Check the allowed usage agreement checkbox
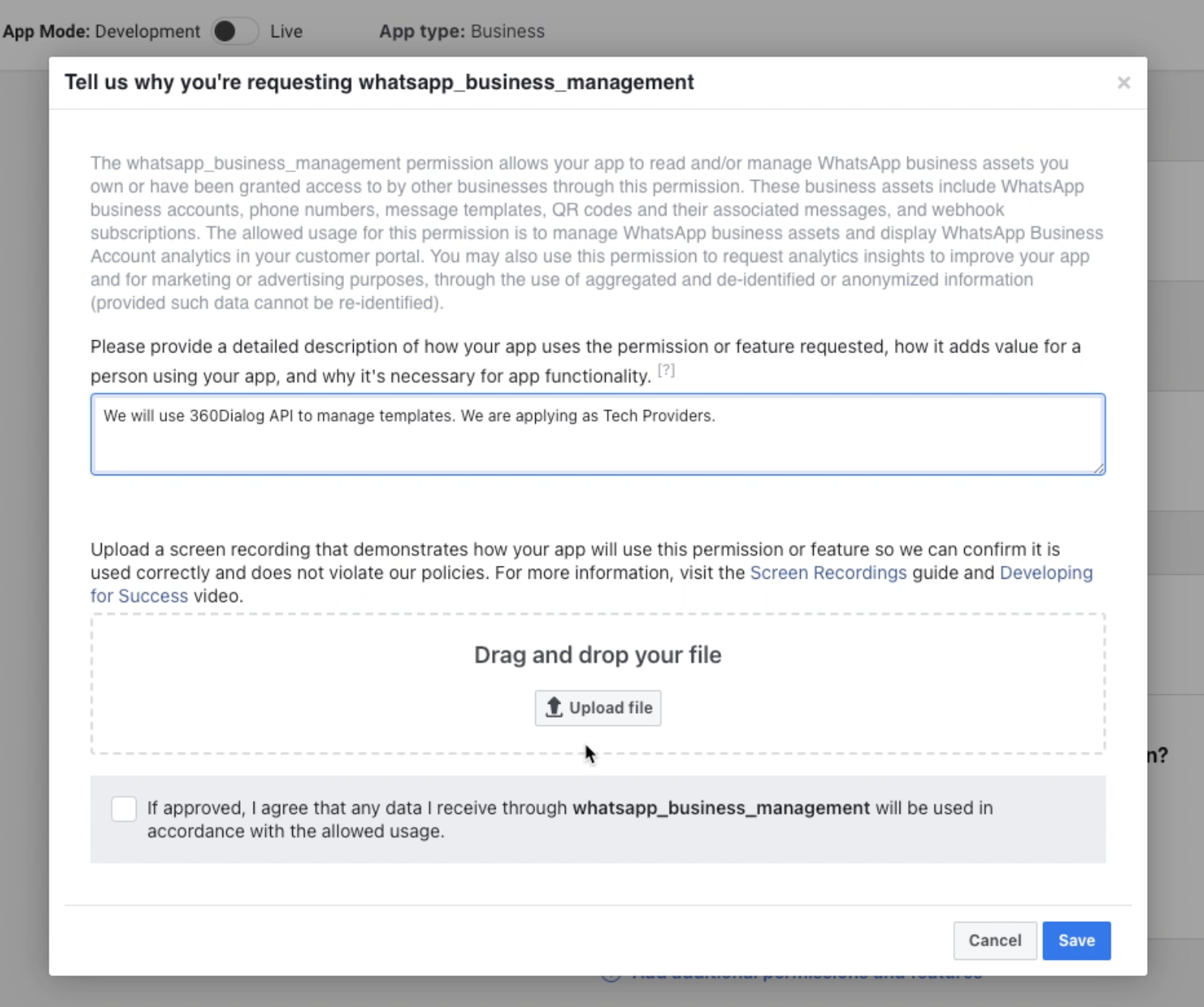The height and width of the screenshot is (1007, 1204). click(124, 809)
